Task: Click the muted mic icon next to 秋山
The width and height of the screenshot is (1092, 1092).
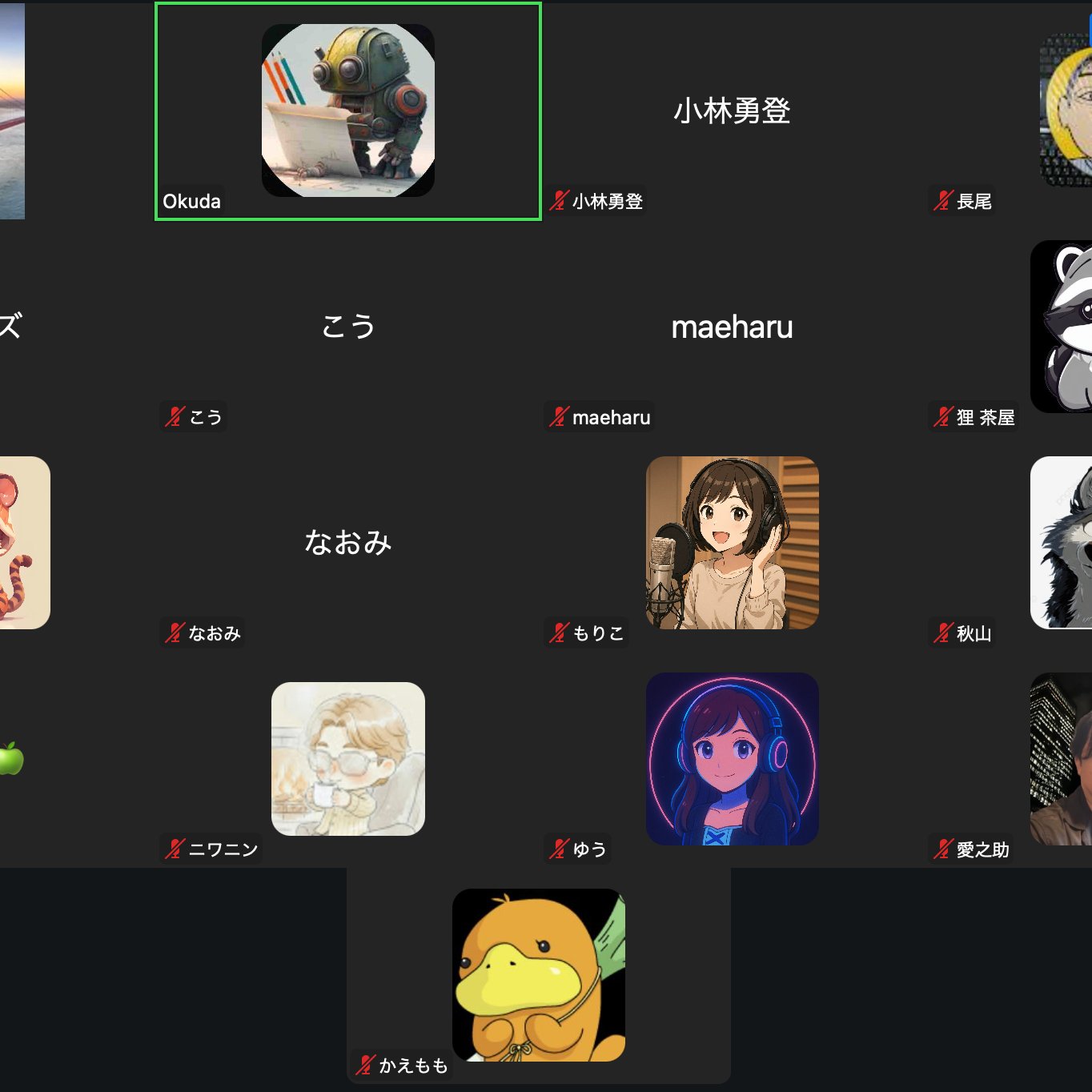Action: pyautogui.click(x=943, y=633)
